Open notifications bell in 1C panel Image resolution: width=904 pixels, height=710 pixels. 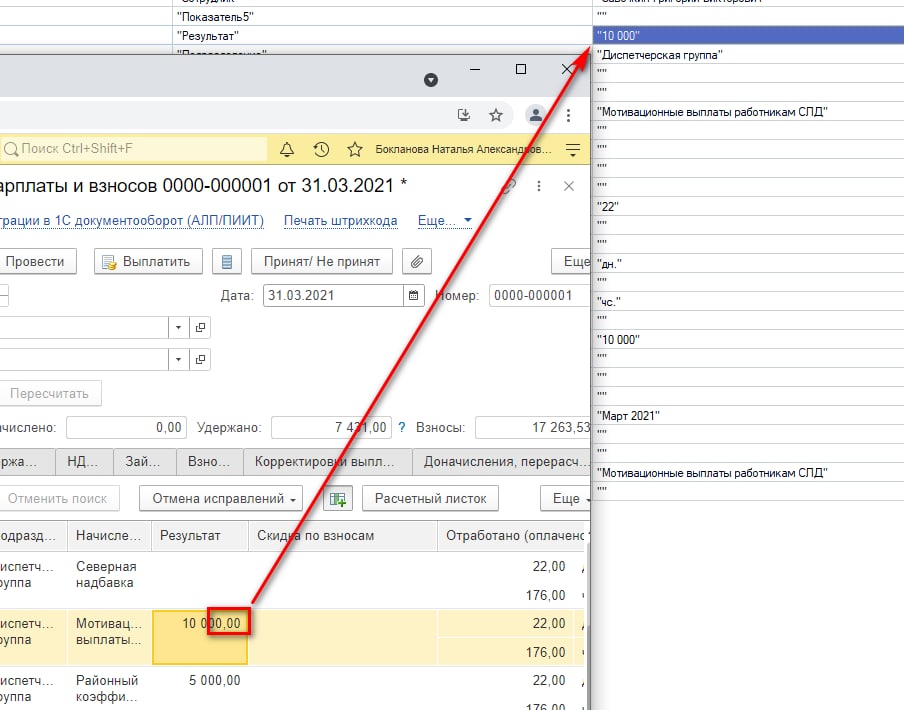pos(287,150)
